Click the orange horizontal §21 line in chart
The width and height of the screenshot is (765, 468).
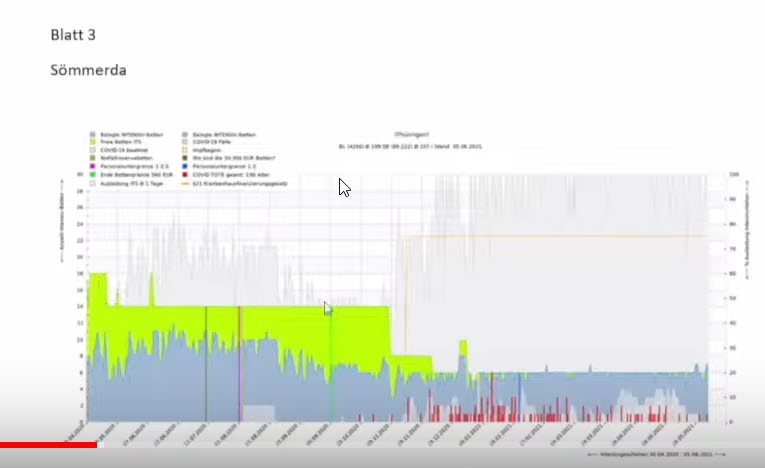[556, 236]
